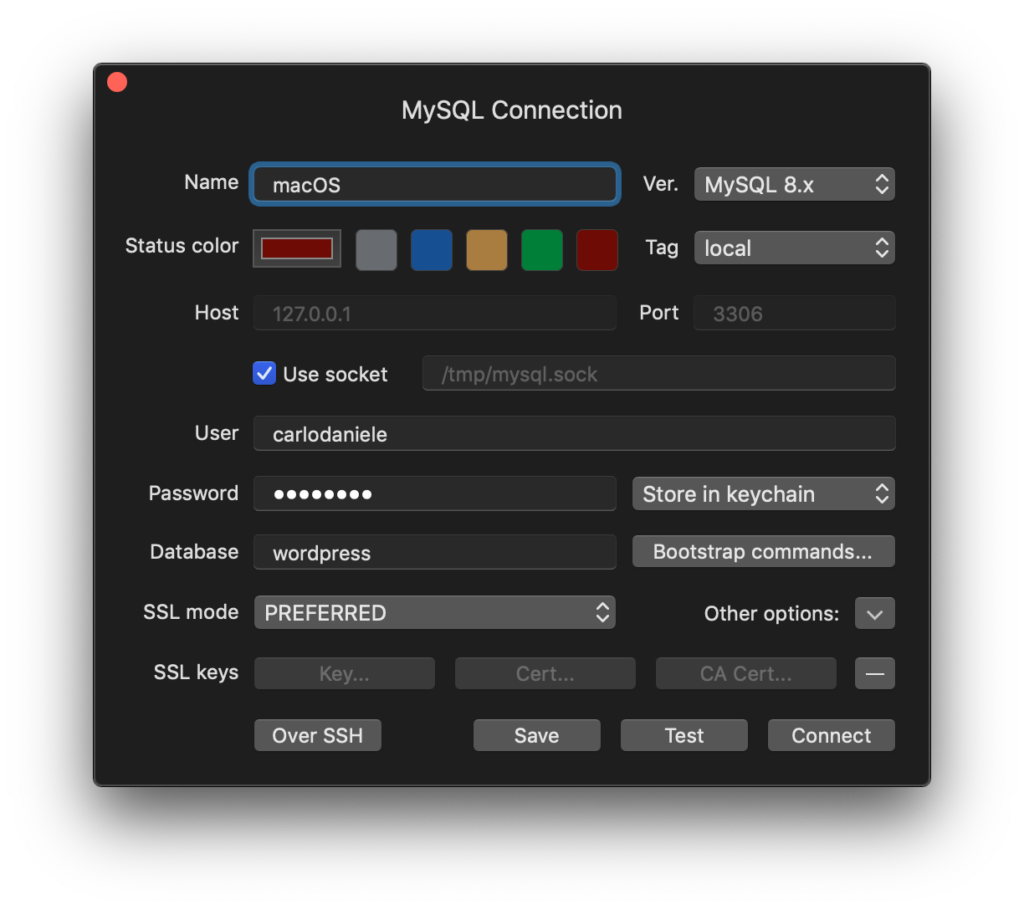Image resolution: width=1024 pixels, height=910 pixels.
Task: Select the green status color swatch
Action: tap(542, 250)
